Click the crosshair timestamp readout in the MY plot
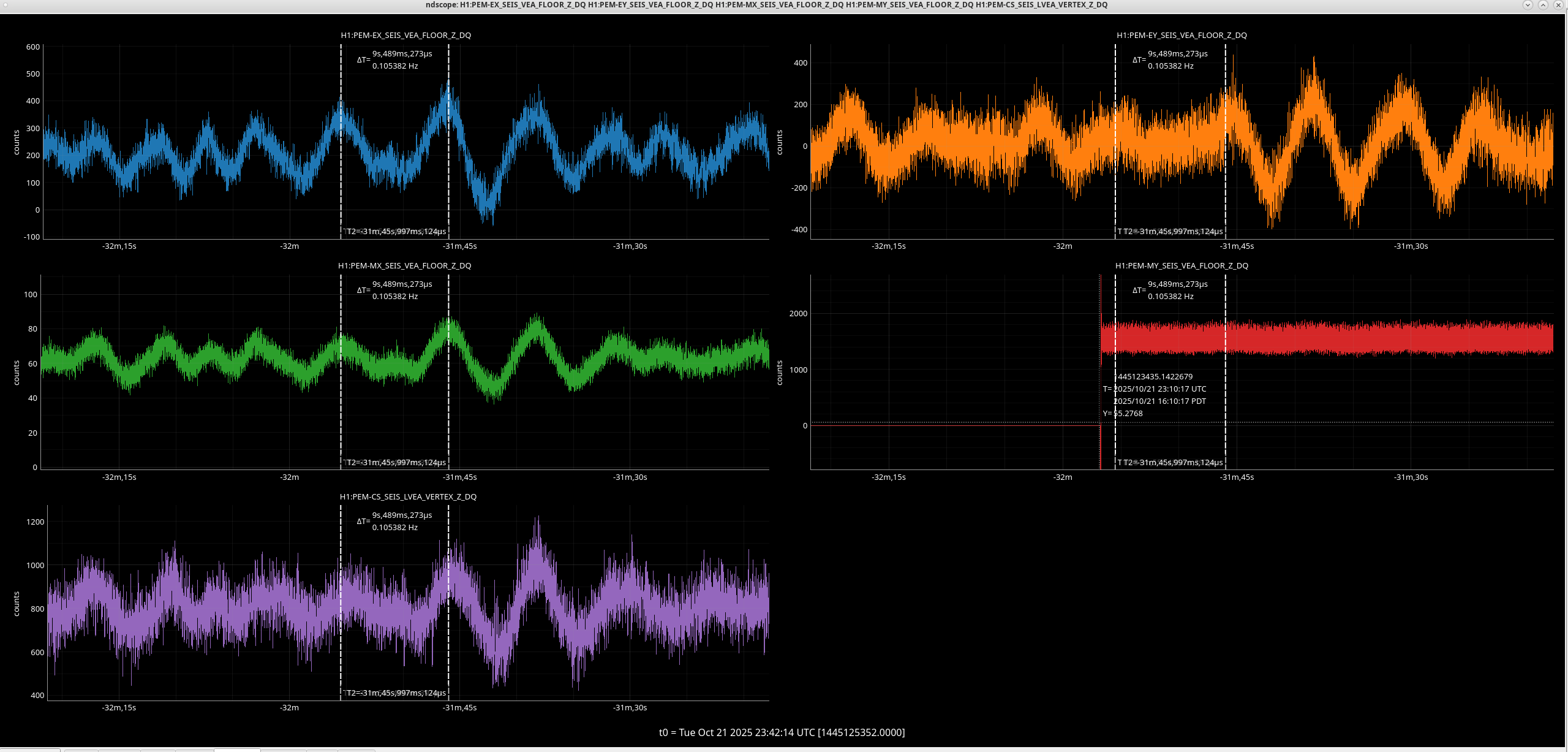Viewport: 1568px width, 752px height. pos(1155,389)
